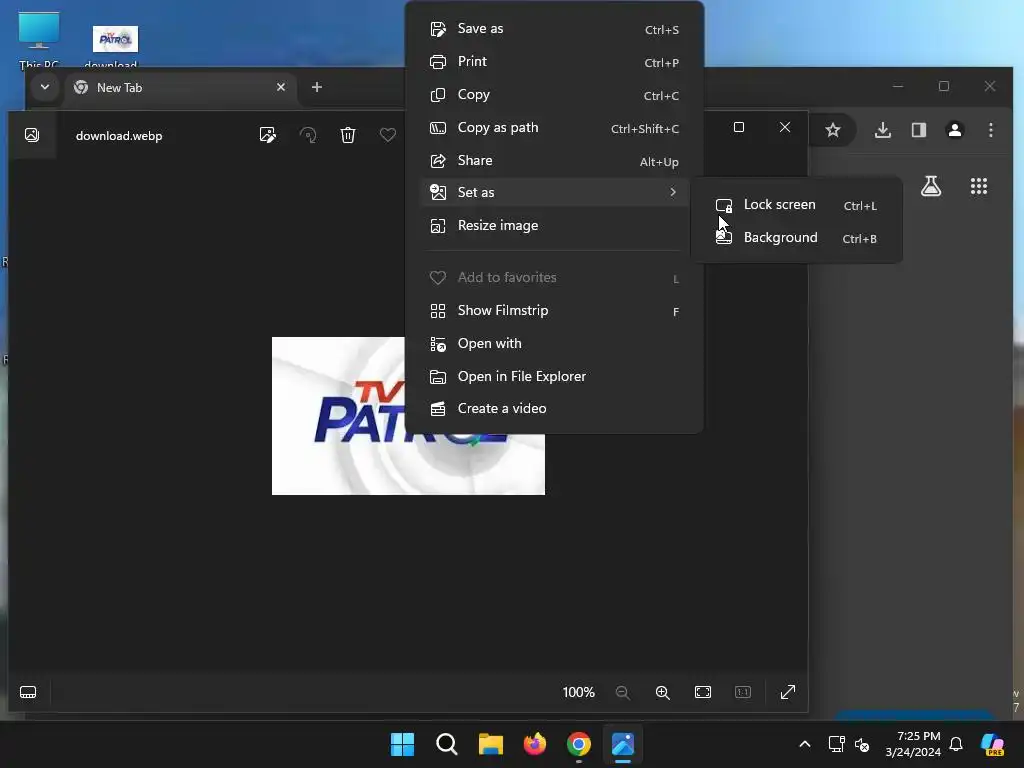Choose Save as from context menu

point(554,29)
